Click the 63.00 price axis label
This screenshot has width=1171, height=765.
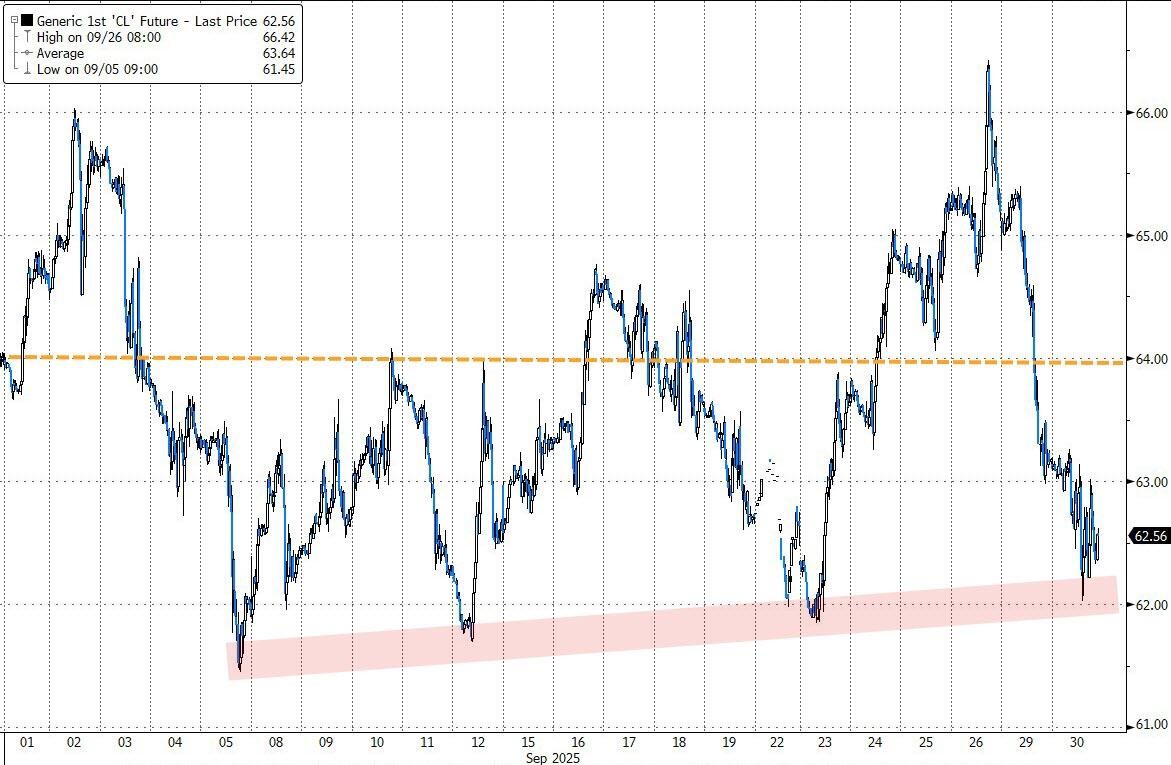pos(1152,482)
